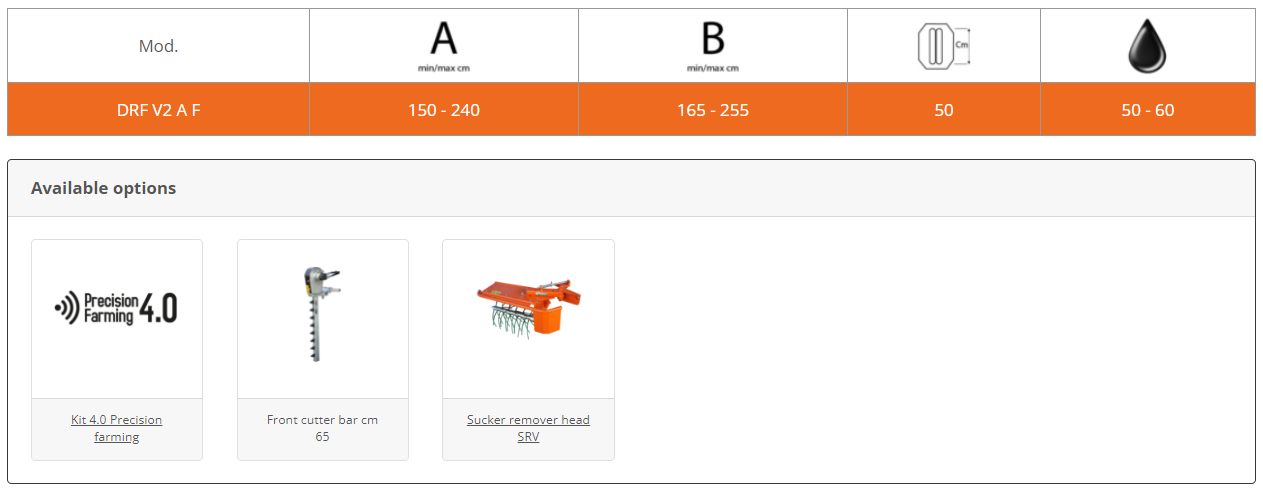Click the 150 - 240 value cell

pos(443,110)
